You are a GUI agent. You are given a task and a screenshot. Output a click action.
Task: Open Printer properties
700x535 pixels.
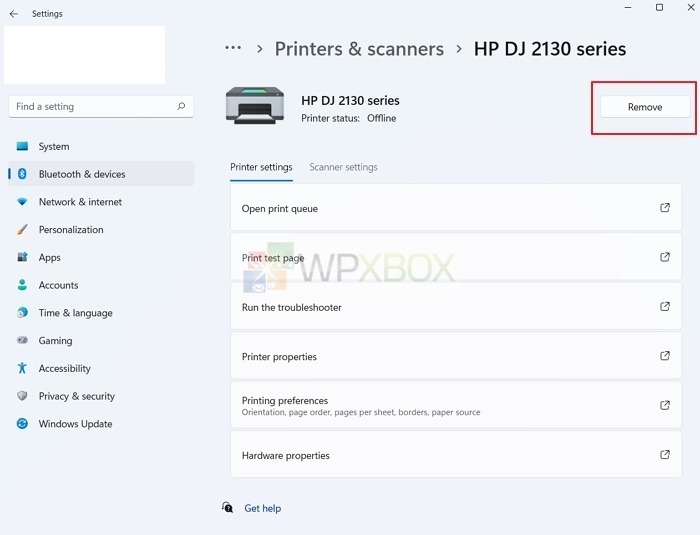pos(456,356)
